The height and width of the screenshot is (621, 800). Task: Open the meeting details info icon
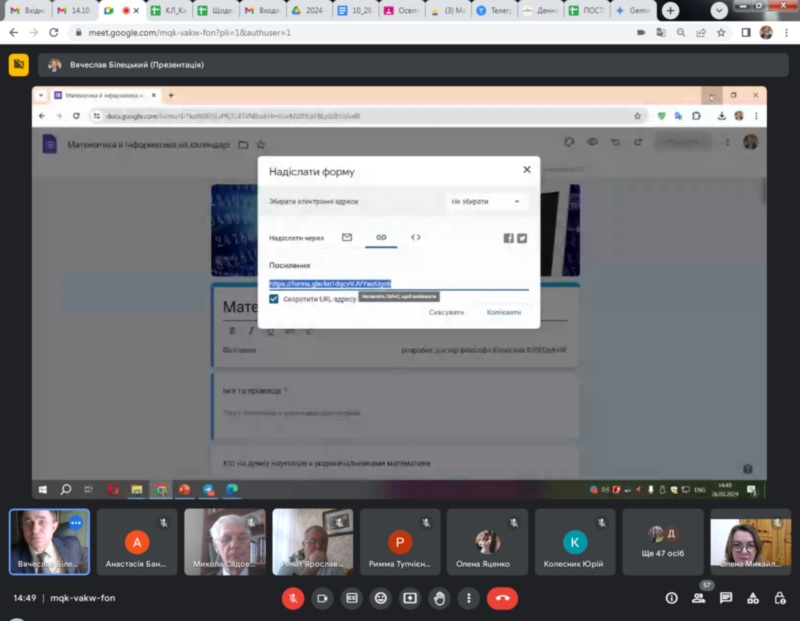tap(671, 598)
